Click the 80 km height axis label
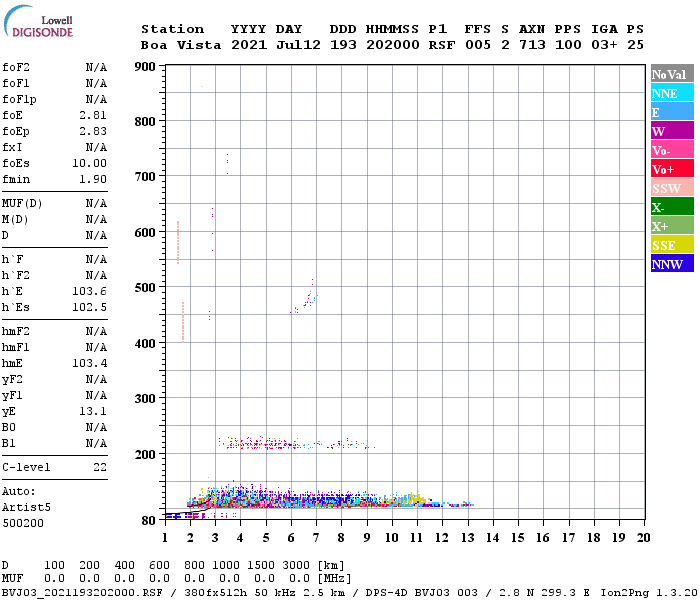 click(x=149, y=521)
